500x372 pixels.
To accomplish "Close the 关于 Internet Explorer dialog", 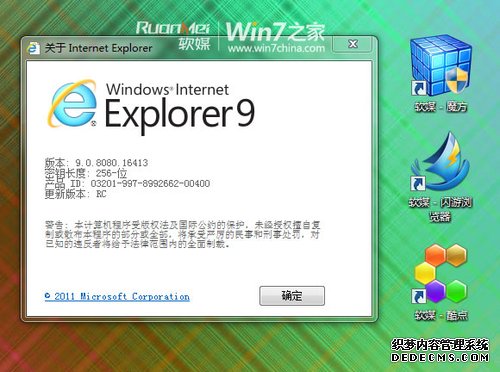I will click(353, 44).
